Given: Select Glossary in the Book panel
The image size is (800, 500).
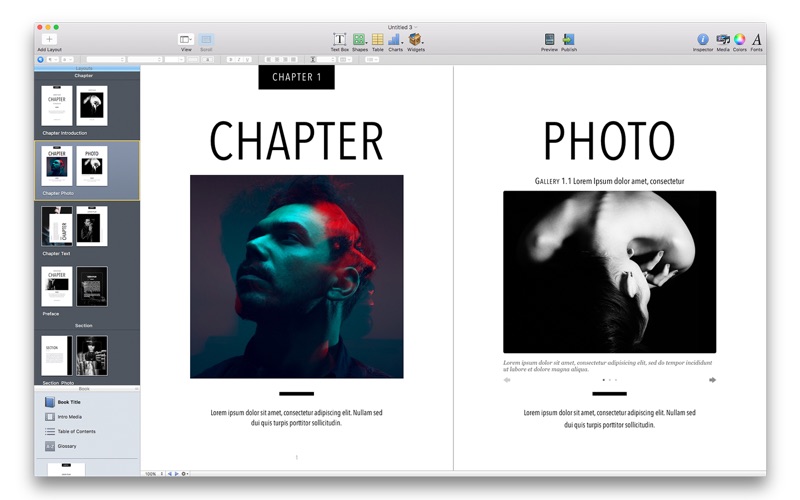Looking at the screenshot, I should click(x=67, y=446).
